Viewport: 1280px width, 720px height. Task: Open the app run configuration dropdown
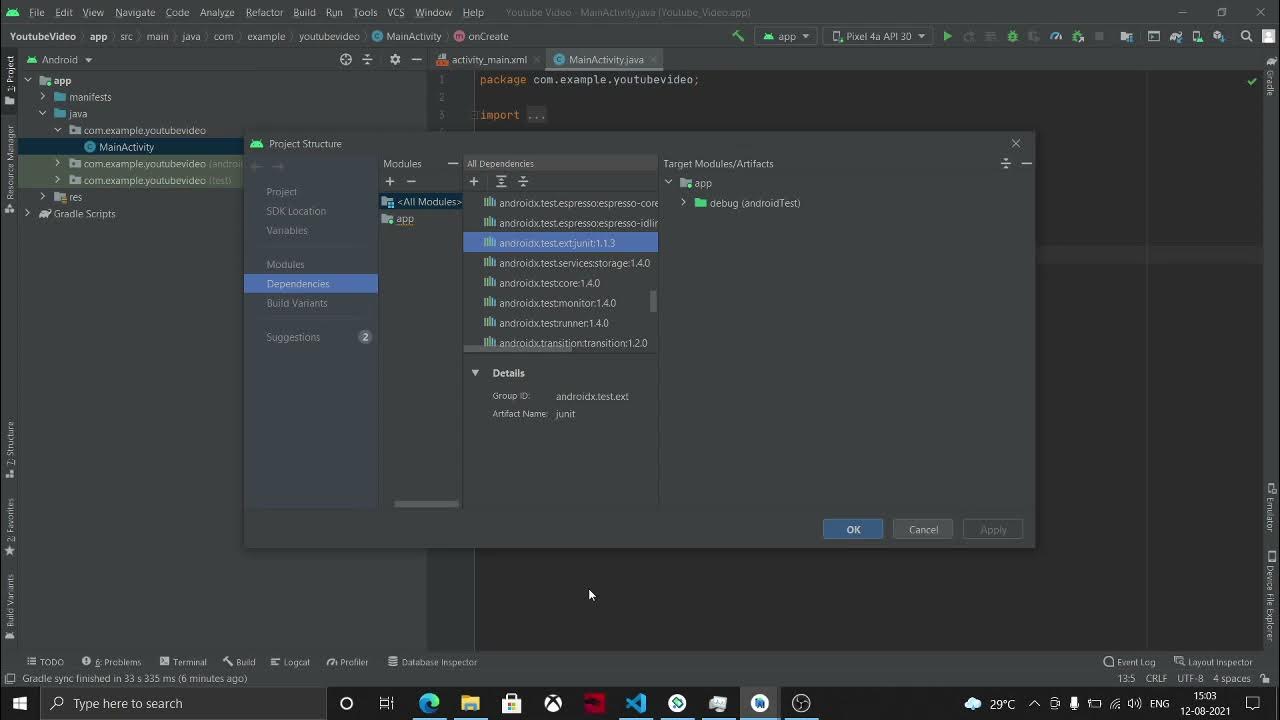click(786, 36)
